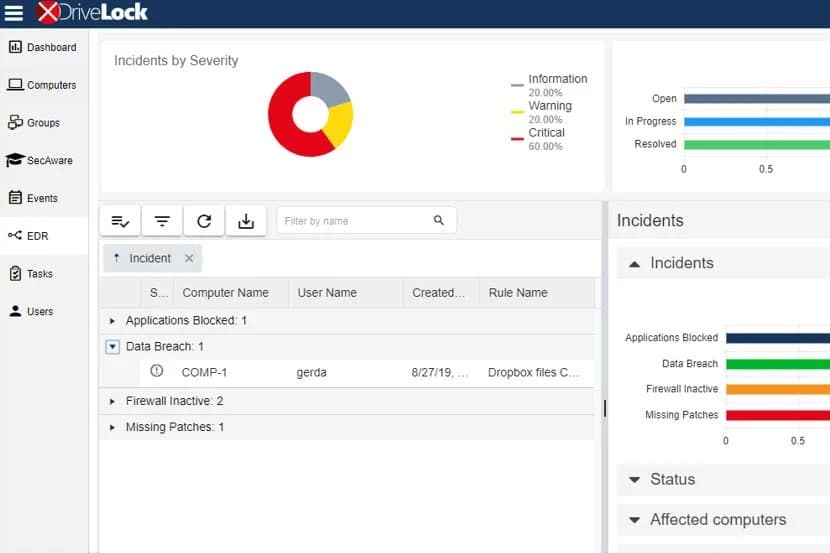This screenshot has height=553, width=830.
Task: Remove the Incident grouping chip
Action: pos(189,258)
